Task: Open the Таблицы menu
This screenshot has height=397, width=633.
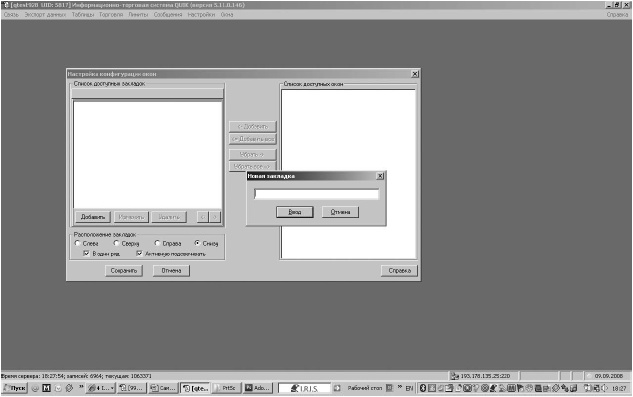Action: pos(83,15)
